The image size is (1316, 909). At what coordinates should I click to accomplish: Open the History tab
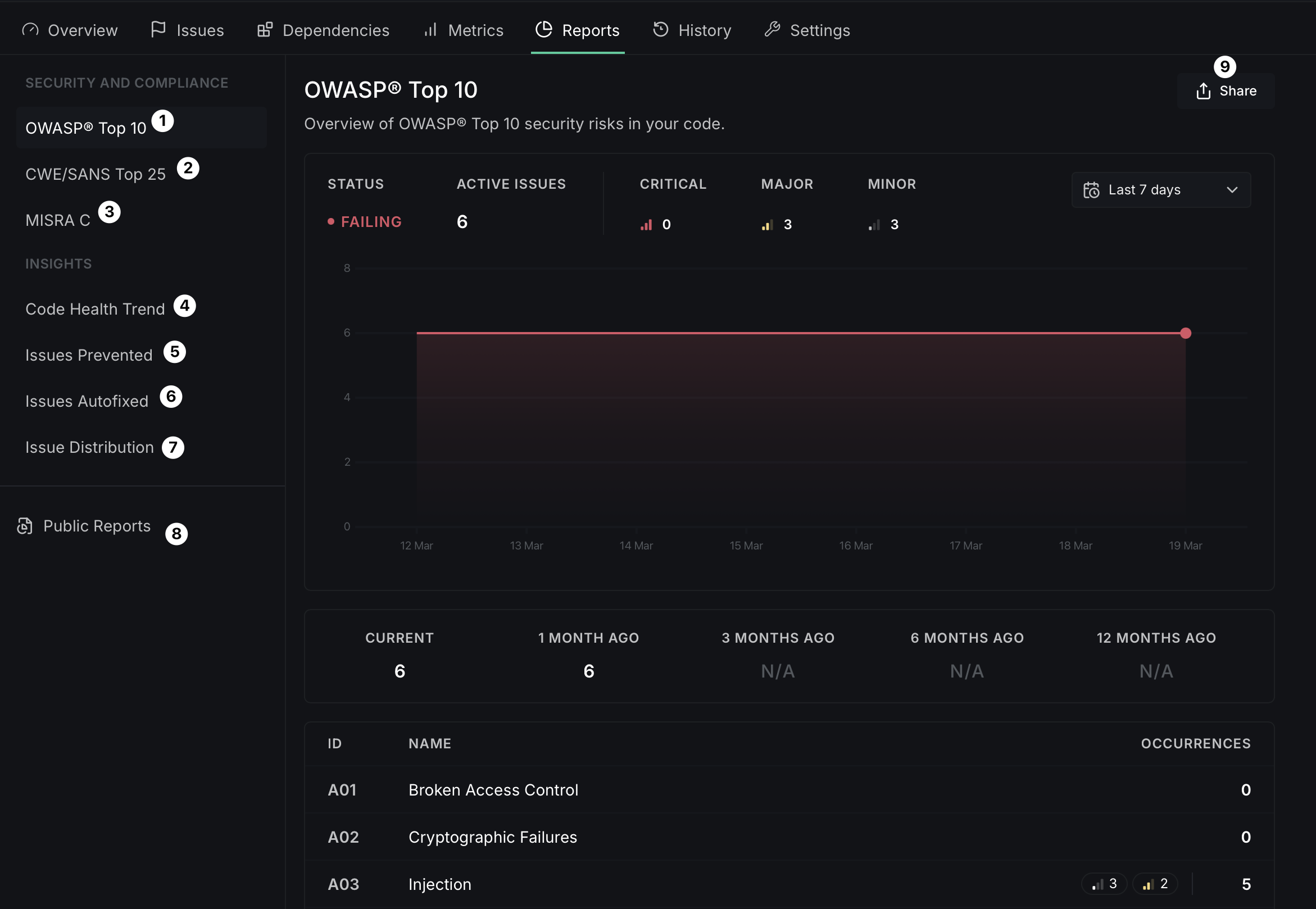[704, 30]
